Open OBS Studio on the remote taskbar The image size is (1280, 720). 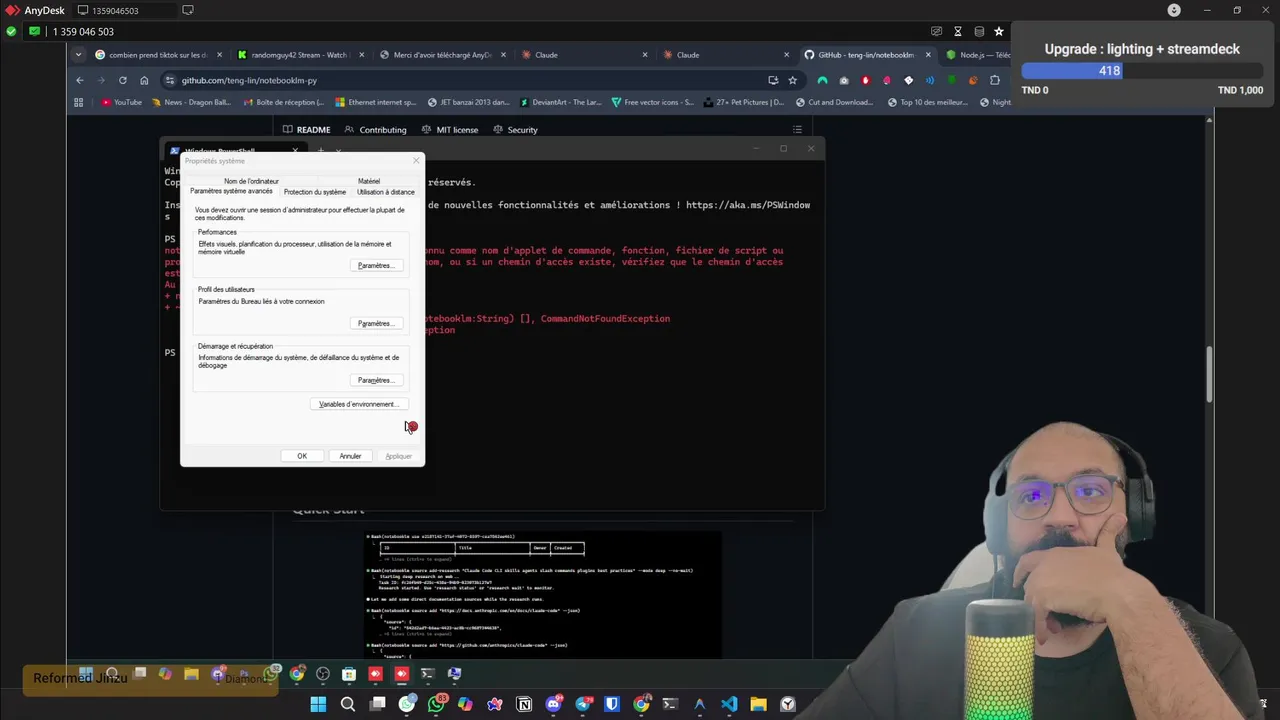pos(322,674)
